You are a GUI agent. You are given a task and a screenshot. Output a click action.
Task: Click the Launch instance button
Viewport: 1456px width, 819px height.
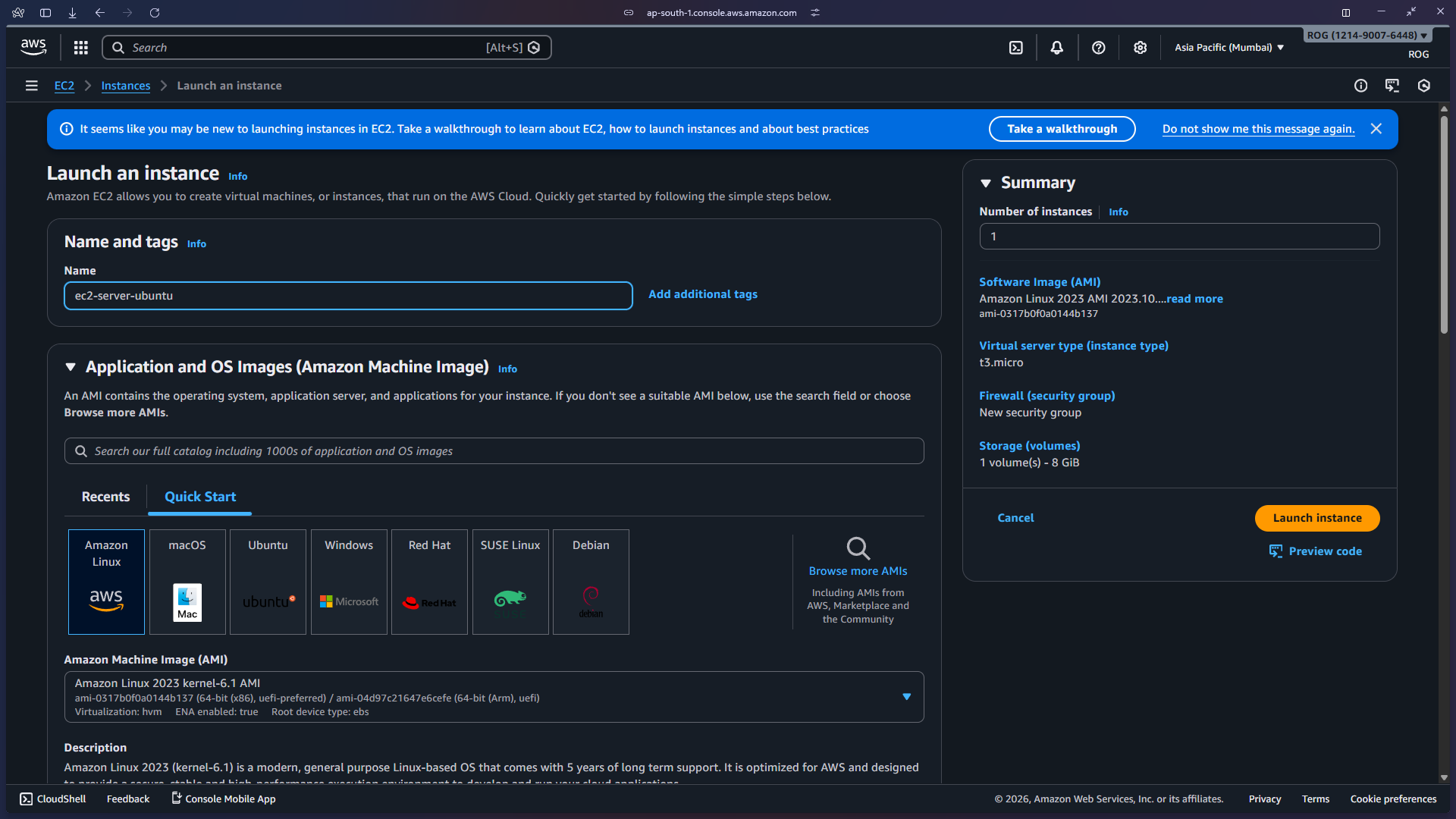tap(1316, 518)
